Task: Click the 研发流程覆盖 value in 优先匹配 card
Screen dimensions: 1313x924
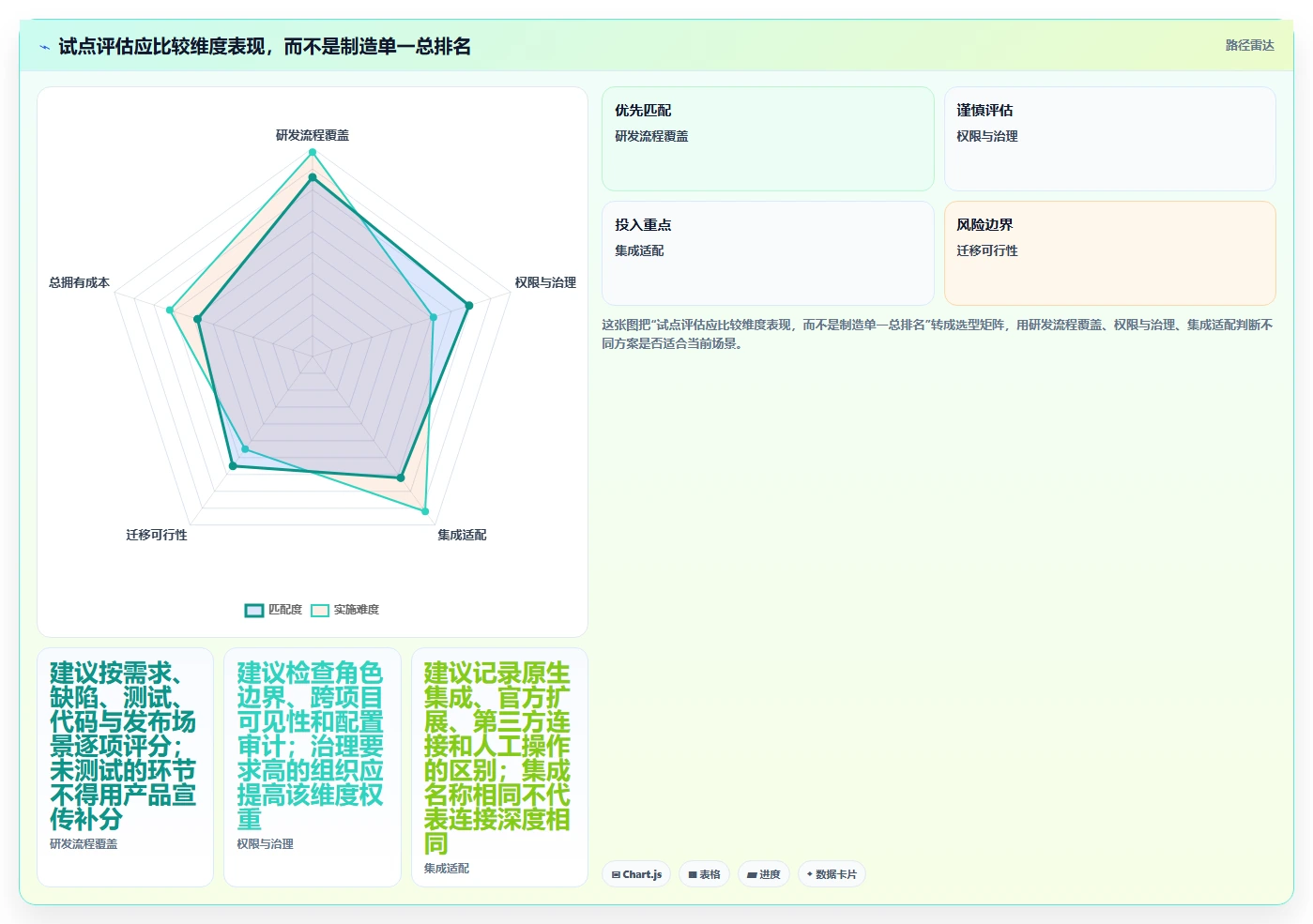Action: tap(651, 136)
